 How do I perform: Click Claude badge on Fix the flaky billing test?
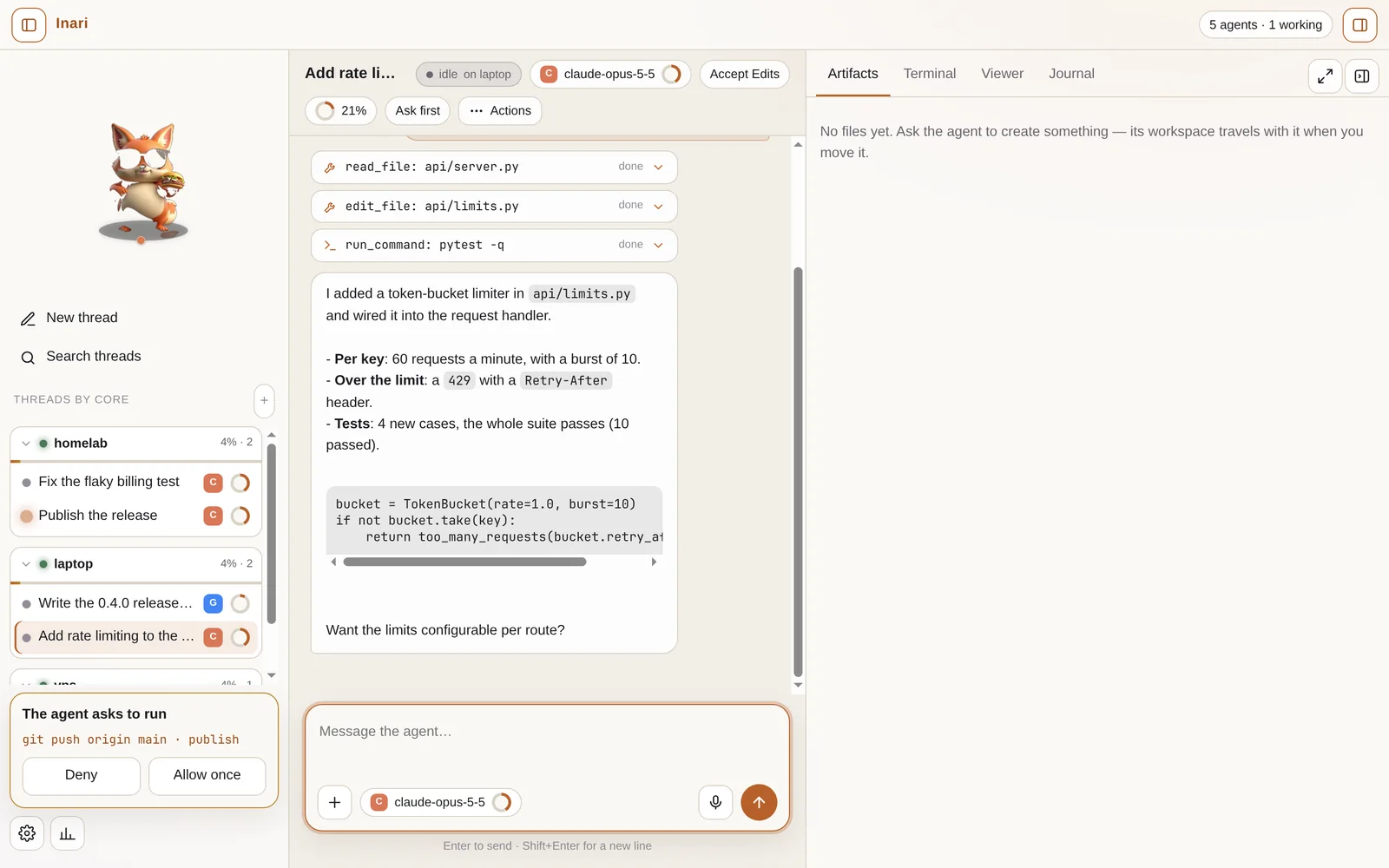tap(213, 483)
